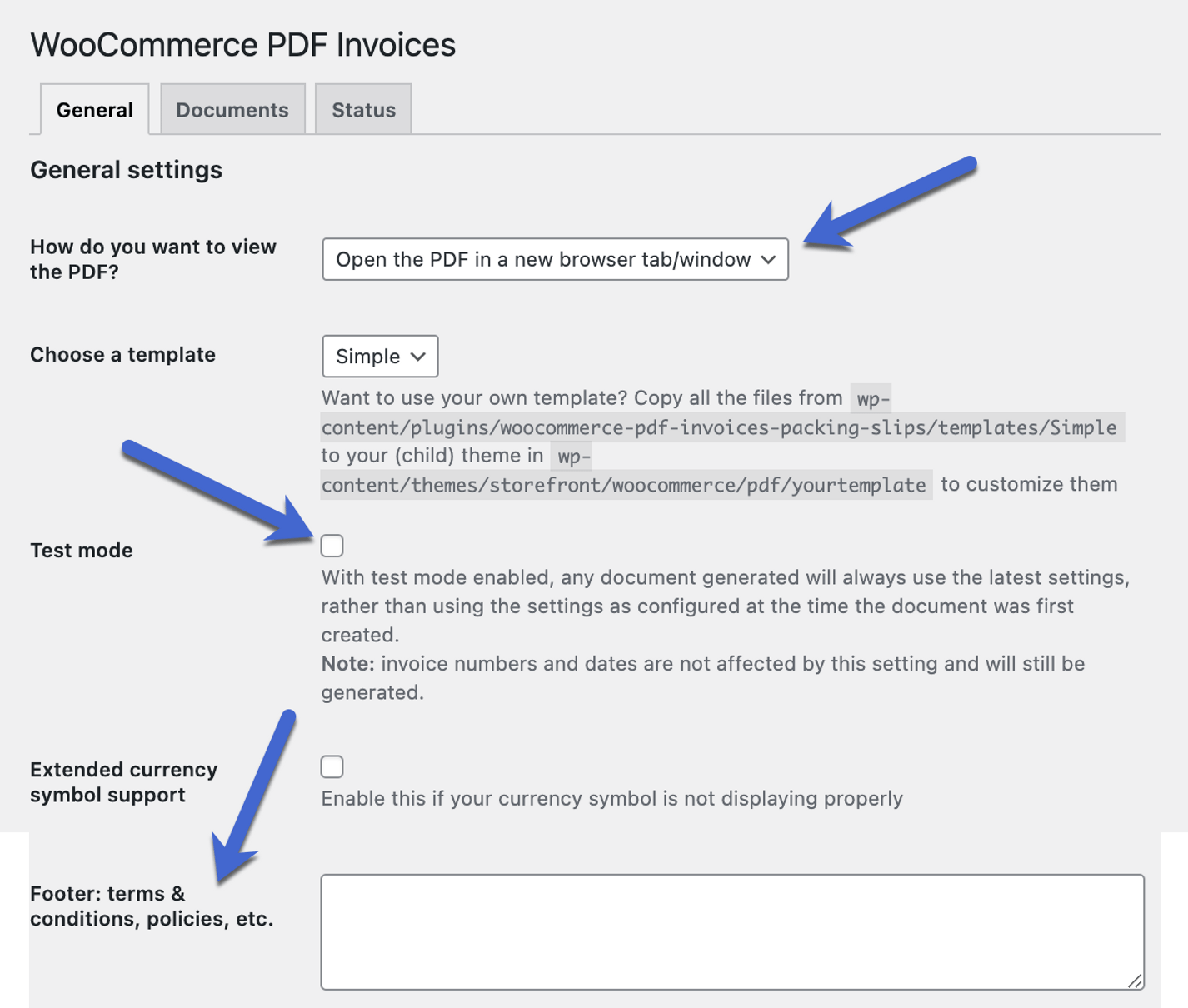This screenshot has height=1008, width=1188.
Task: Click the WooCommerce PDF Invoices page title
Action: [243, 44]
